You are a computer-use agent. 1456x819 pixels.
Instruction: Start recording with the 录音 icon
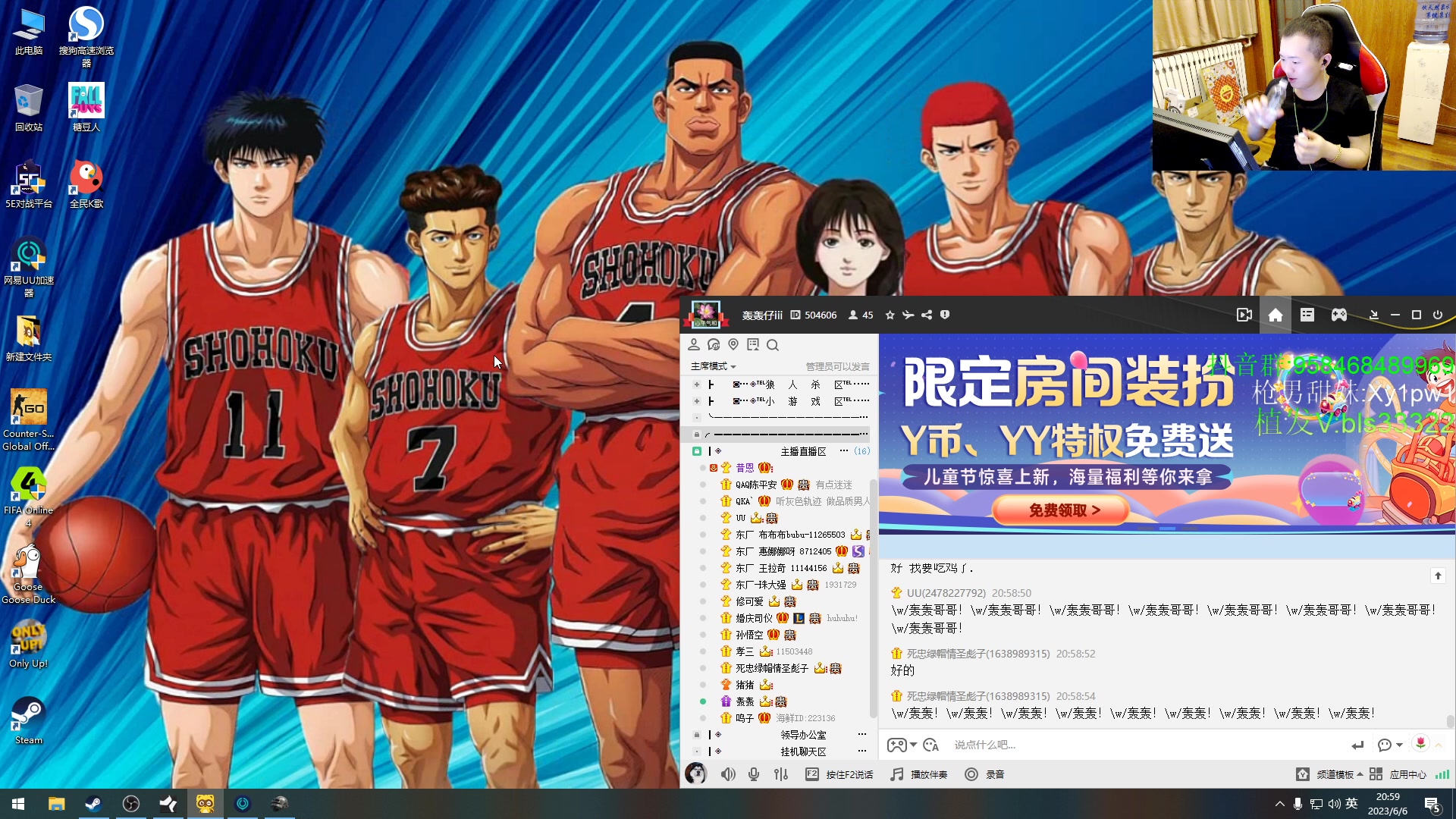click(x=973, y=774)
